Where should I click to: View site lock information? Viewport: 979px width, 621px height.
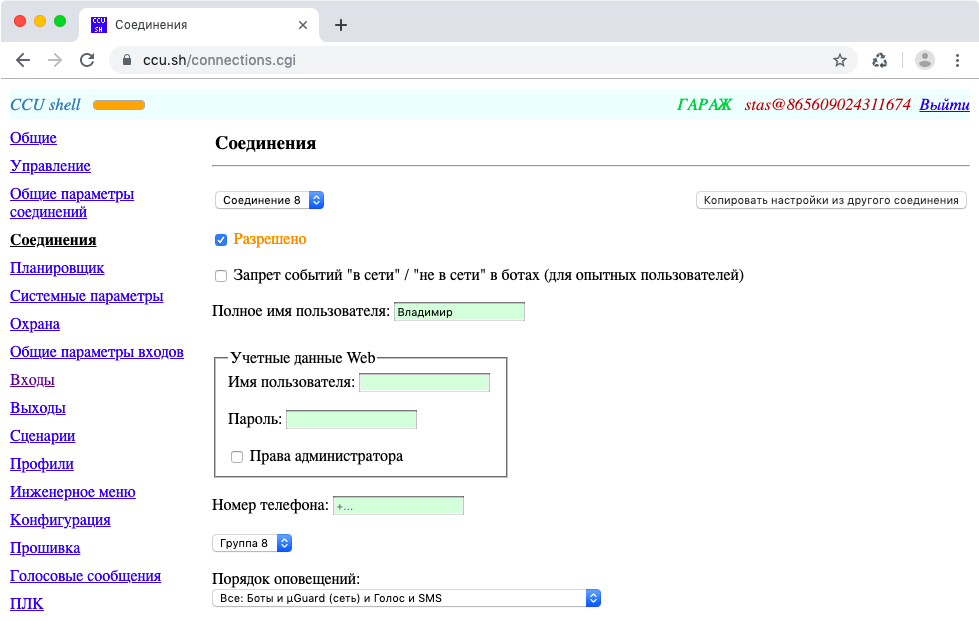(127, 60)
